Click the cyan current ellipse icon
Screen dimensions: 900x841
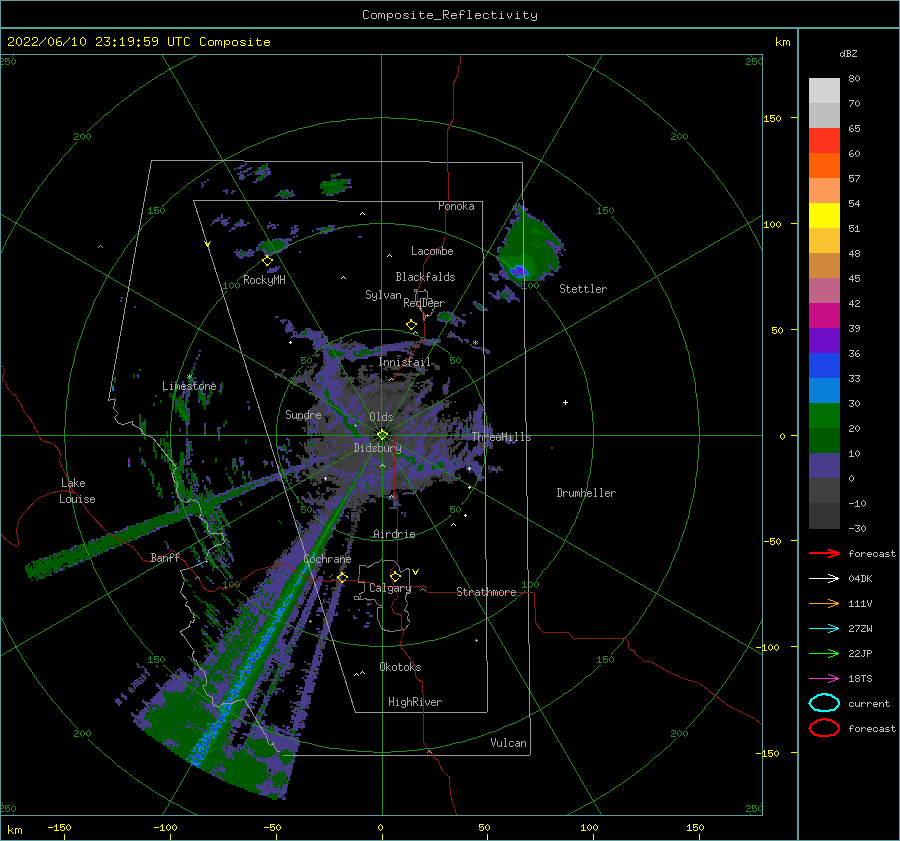tap(824, 703)
